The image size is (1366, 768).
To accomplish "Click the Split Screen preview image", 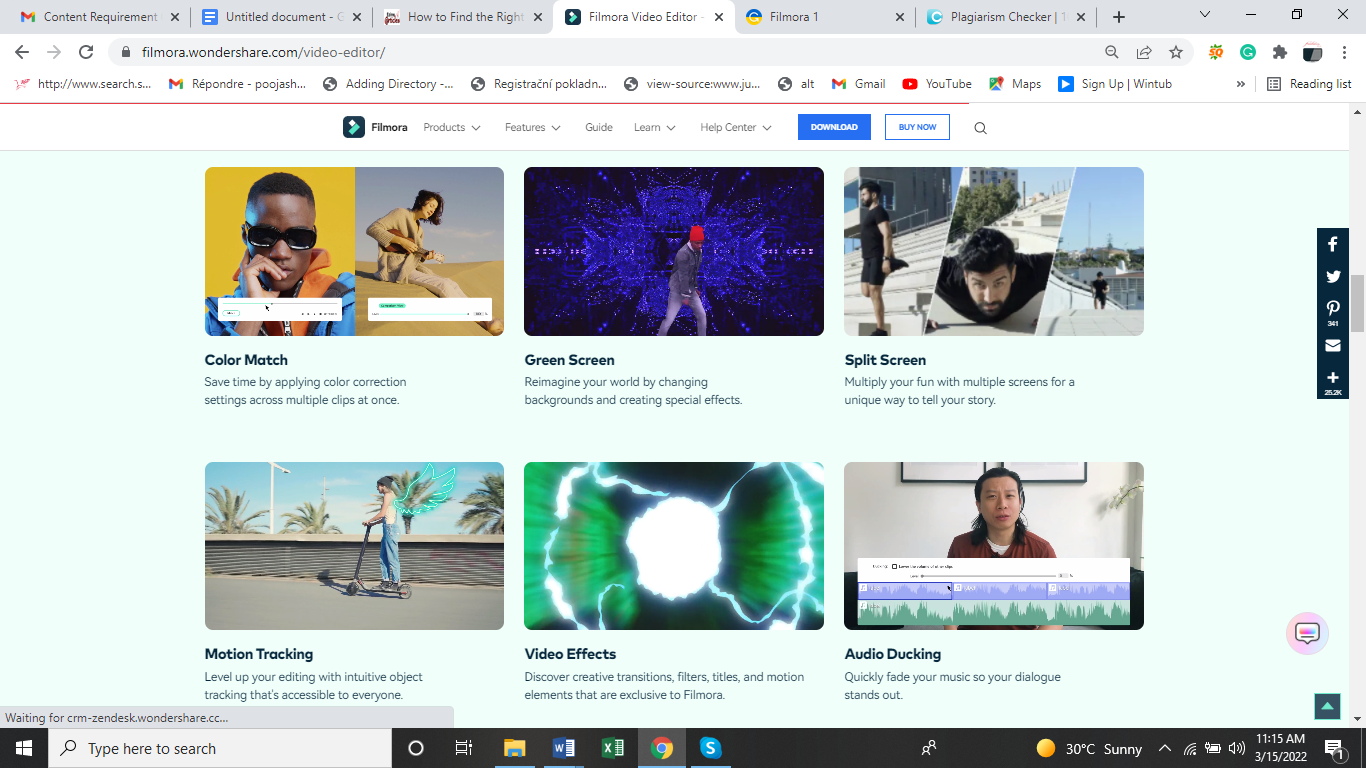I will click(994, 251).
